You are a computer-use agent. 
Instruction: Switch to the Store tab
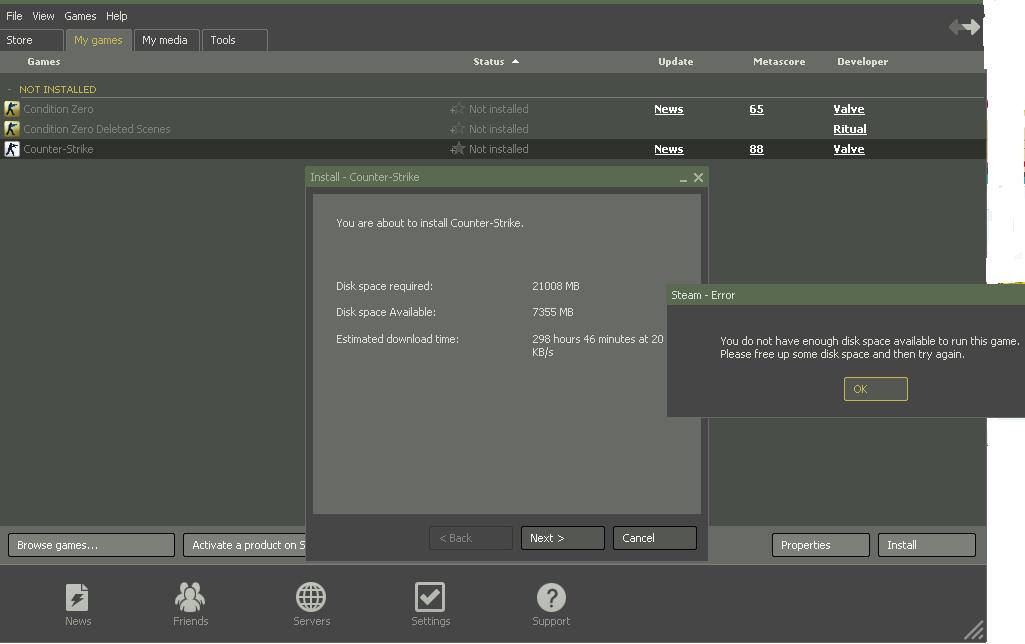(31, 40)
